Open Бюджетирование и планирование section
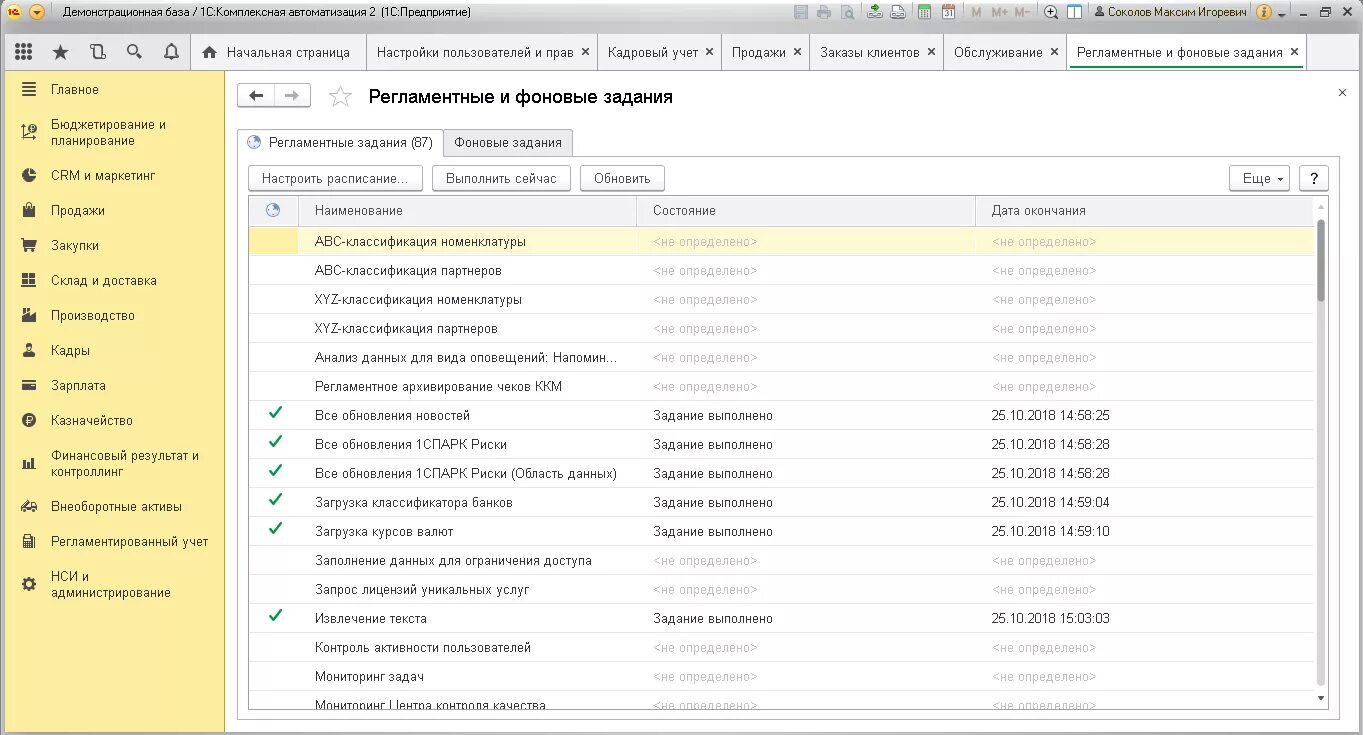The width and height of the screenshot is (1363, 735). pos(109,132)
